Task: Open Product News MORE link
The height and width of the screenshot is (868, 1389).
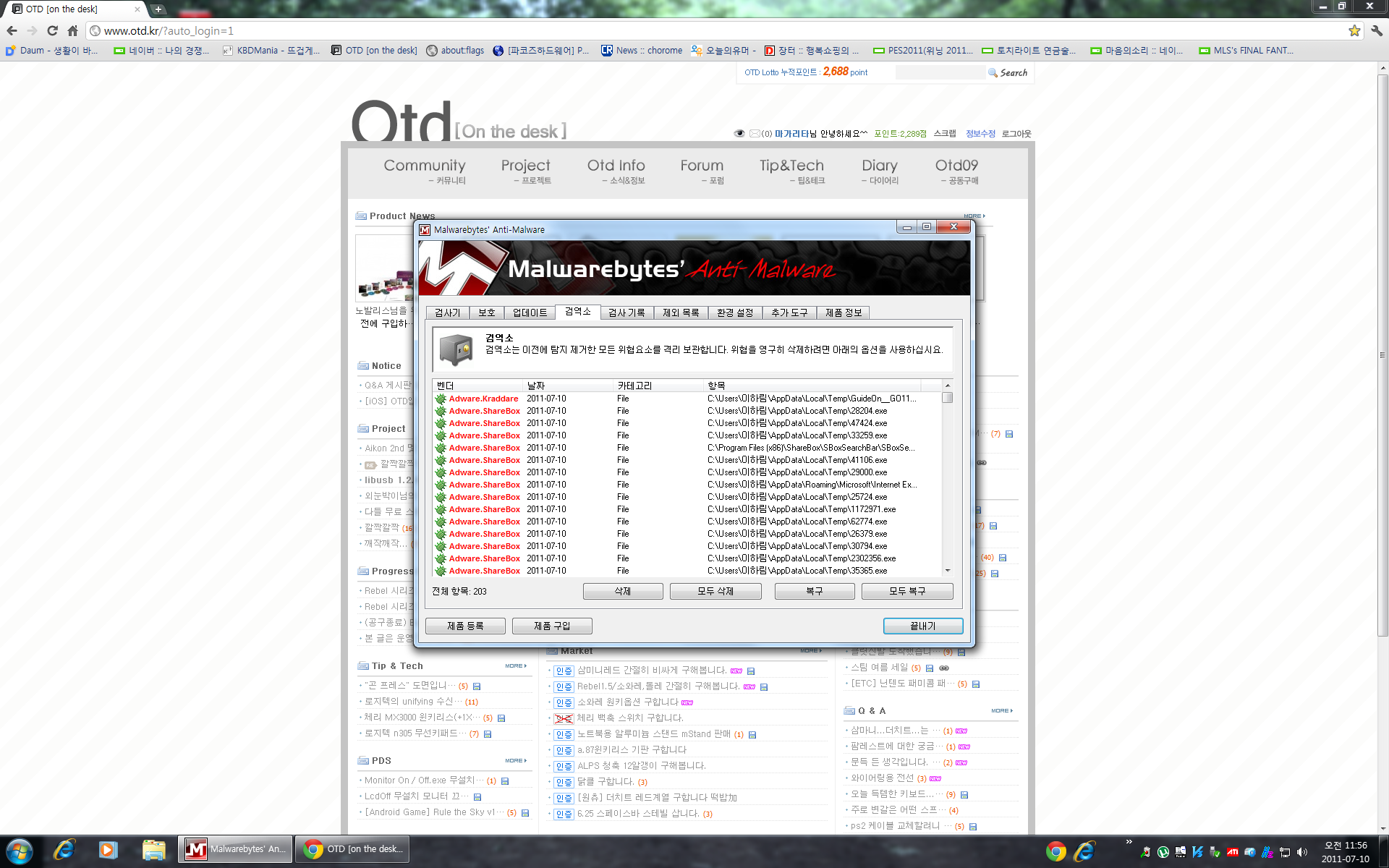Action: click(974, 216)
